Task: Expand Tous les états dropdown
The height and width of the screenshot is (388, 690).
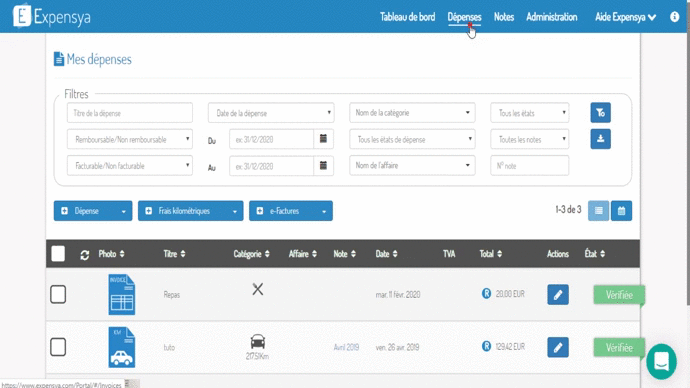Action: point(529,113)
